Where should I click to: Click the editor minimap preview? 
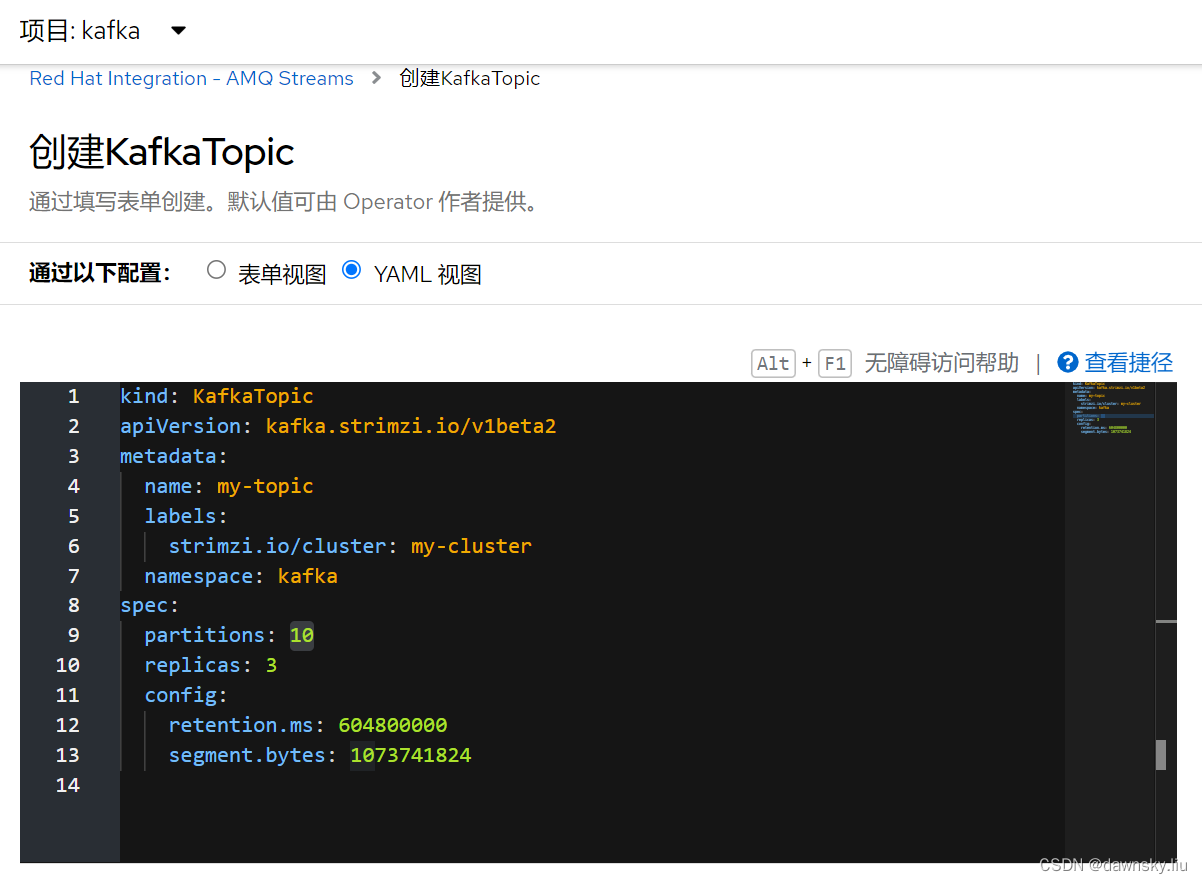[x=1109, y=410]
